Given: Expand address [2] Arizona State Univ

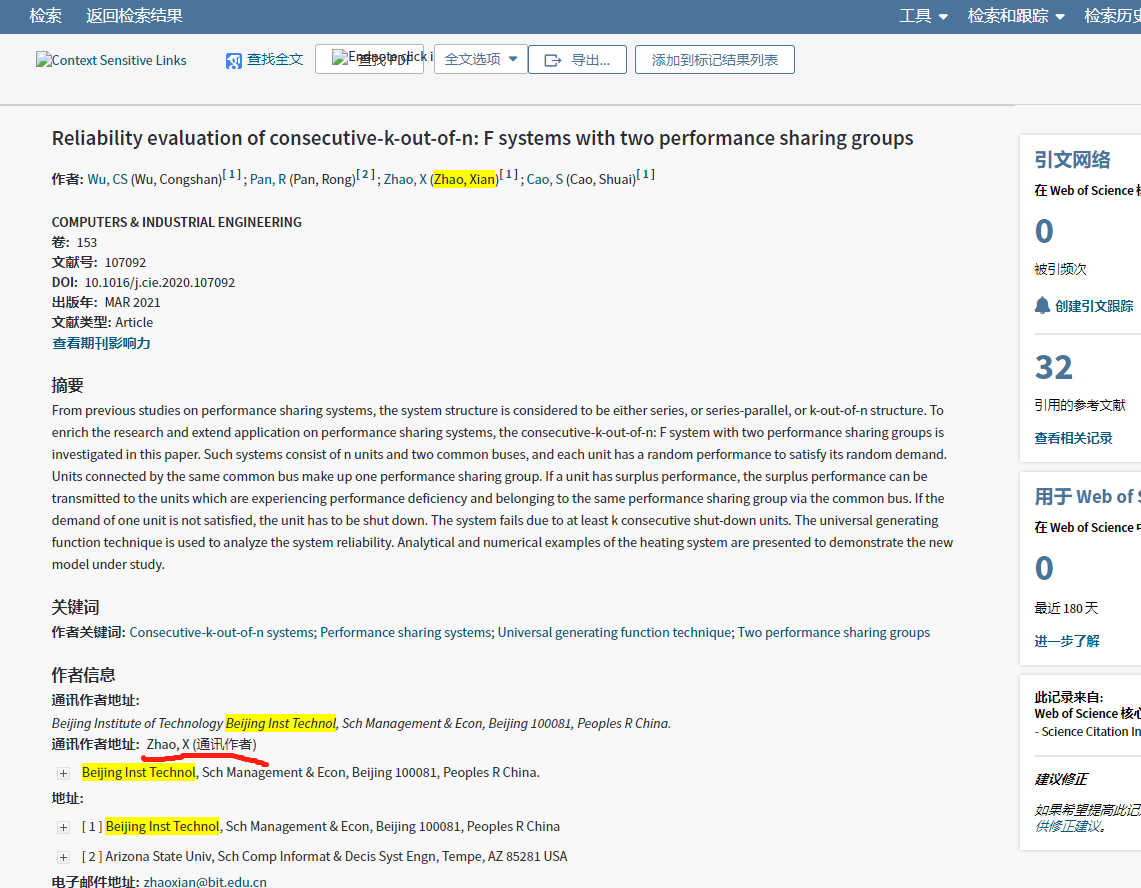Looking at the screenshot, I should 63,857.
